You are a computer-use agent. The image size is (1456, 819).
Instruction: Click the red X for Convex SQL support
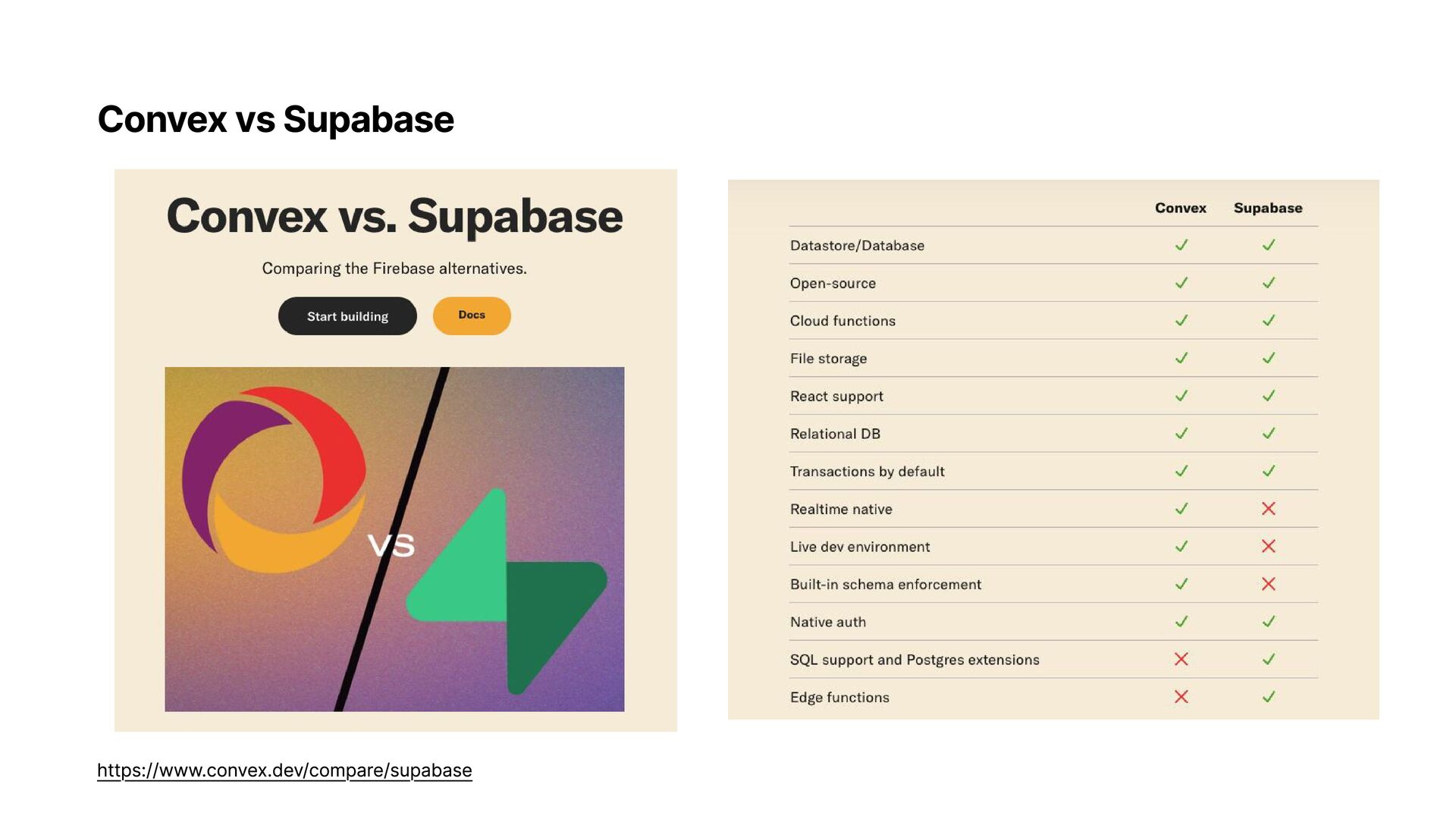[1181, 659]
